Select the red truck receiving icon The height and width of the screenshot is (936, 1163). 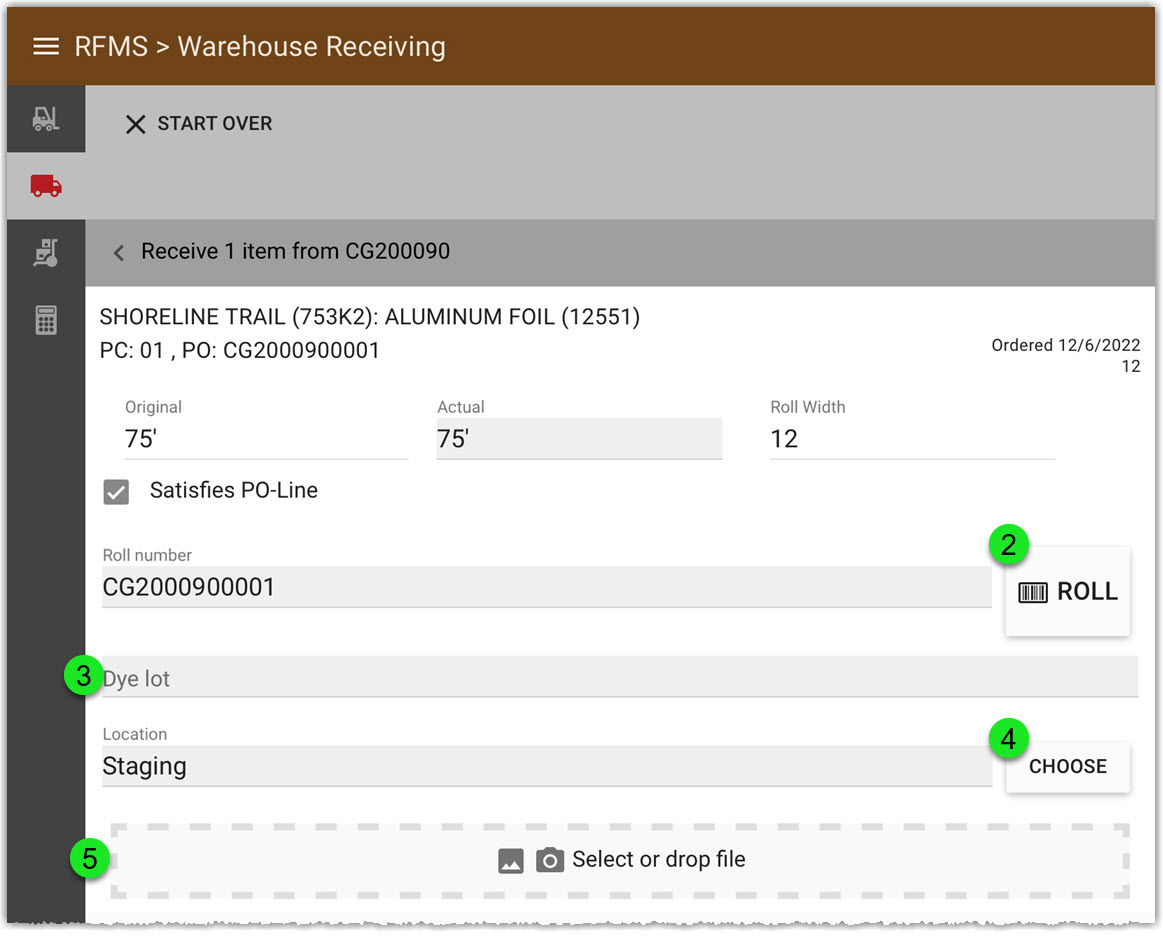pyautogui.click(x=45, y=185)
